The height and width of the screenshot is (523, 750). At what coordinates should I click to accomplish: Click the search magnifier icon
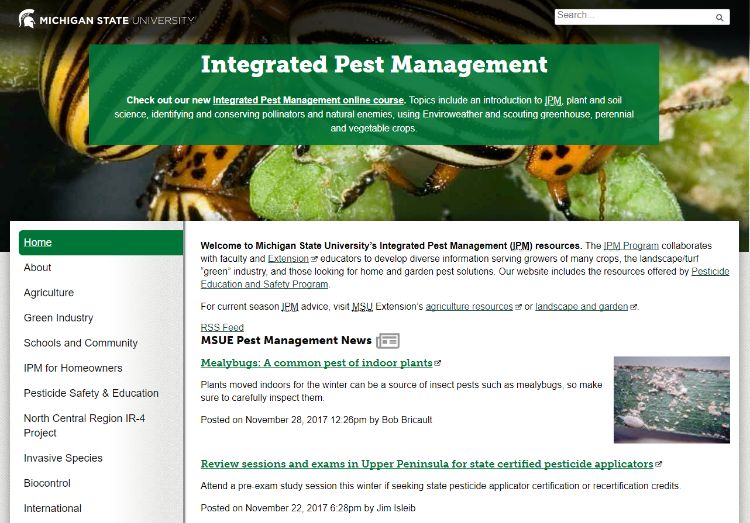[x=720, y=18]
